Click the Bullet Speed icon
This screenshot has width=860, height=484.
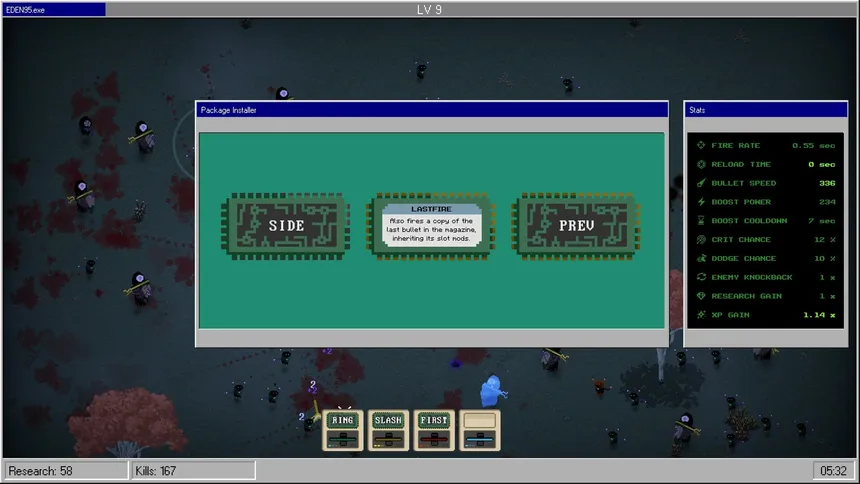(x=701, y=183)
